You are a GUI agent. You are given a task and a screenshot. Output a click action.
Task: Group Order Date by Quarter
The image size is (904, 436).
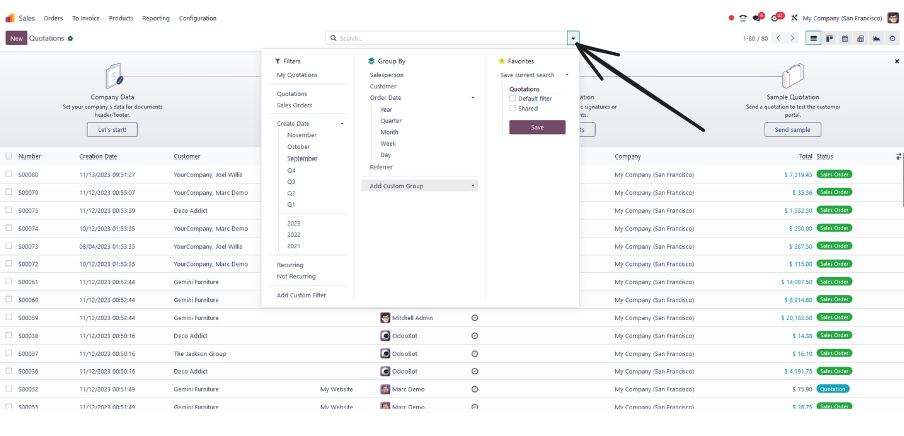tap(391, 121)
